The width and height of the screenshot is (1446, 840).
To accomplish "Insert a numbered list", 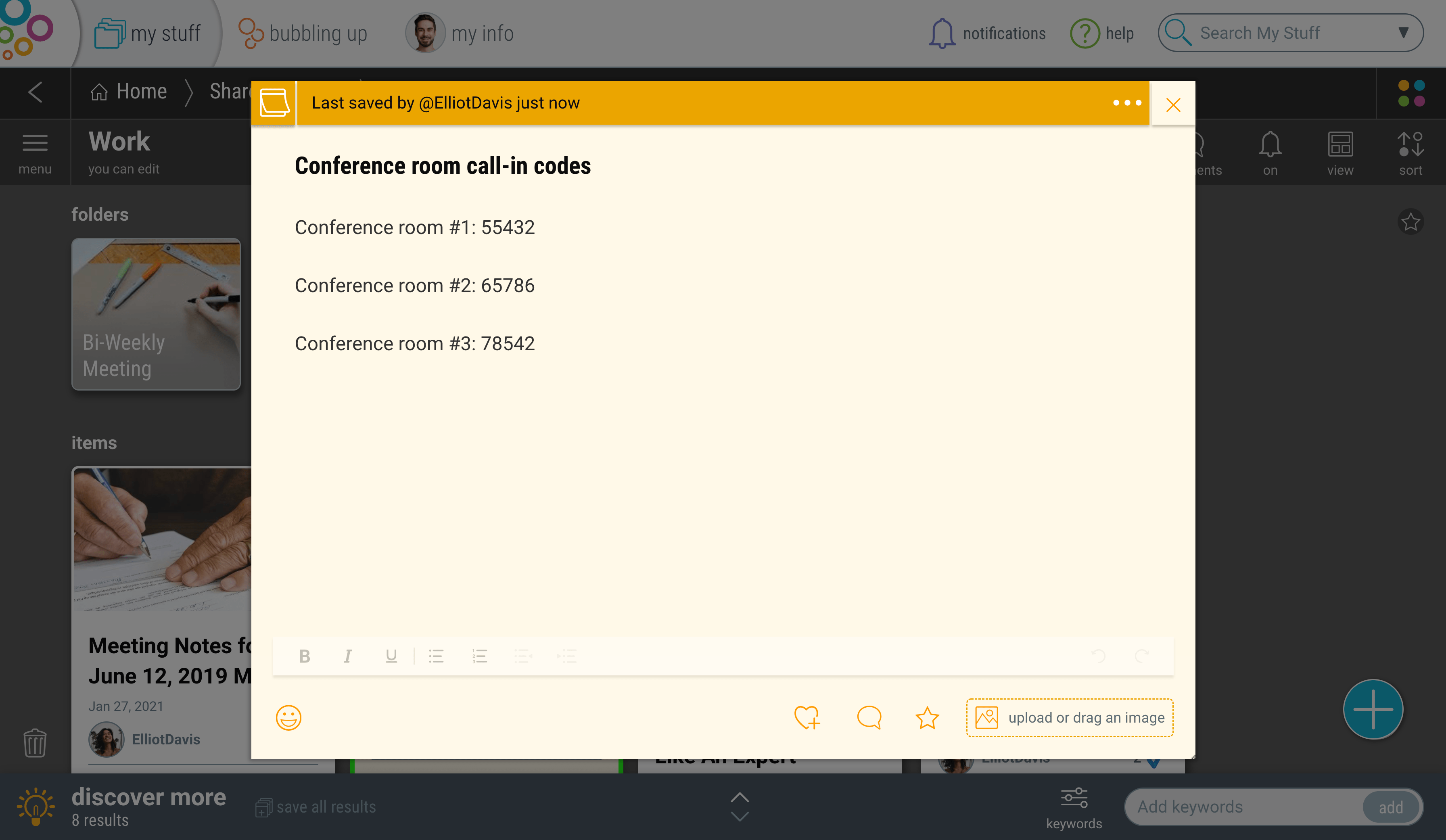I will tap(480, 656).
